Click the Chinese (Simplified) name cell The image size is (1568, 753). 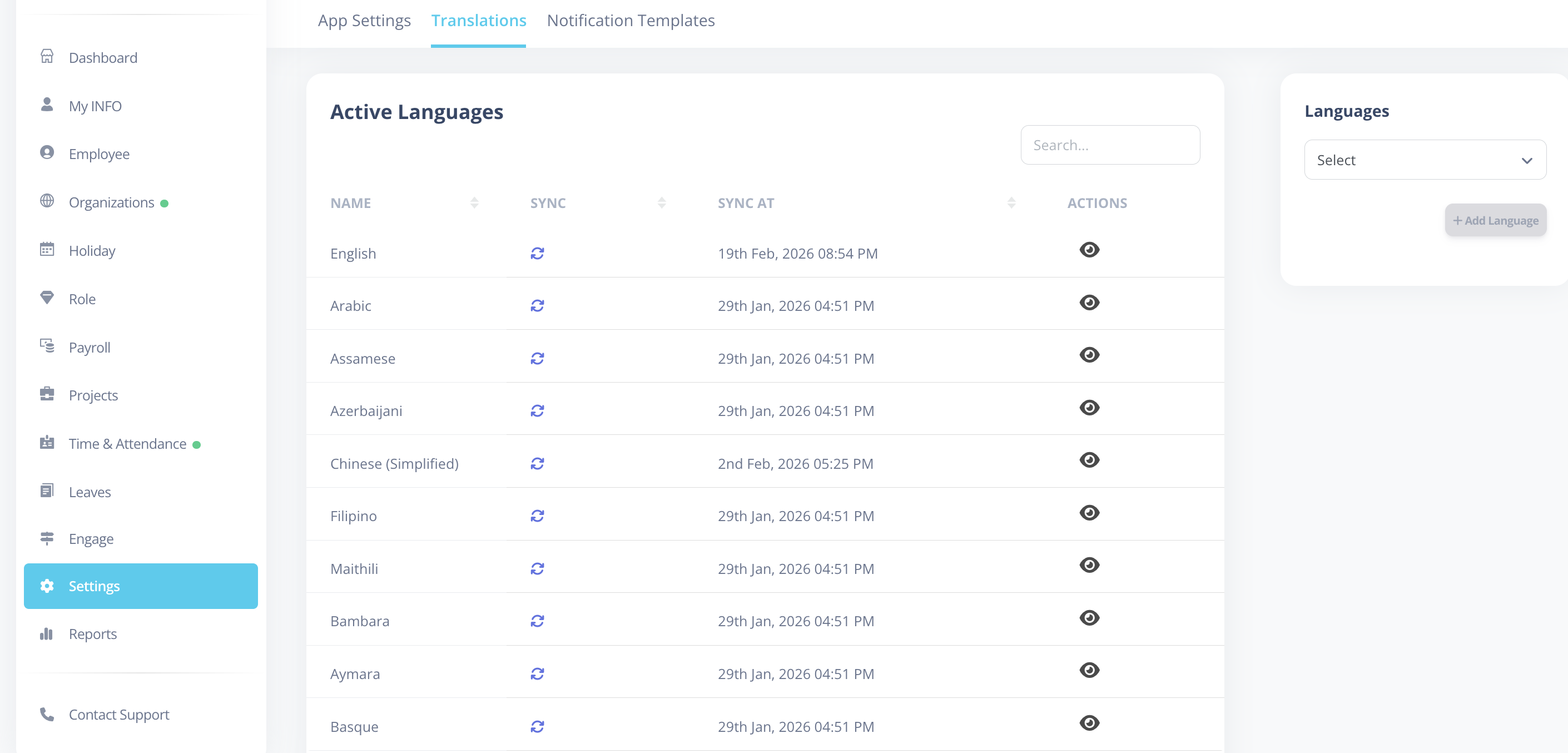(394, 464)
